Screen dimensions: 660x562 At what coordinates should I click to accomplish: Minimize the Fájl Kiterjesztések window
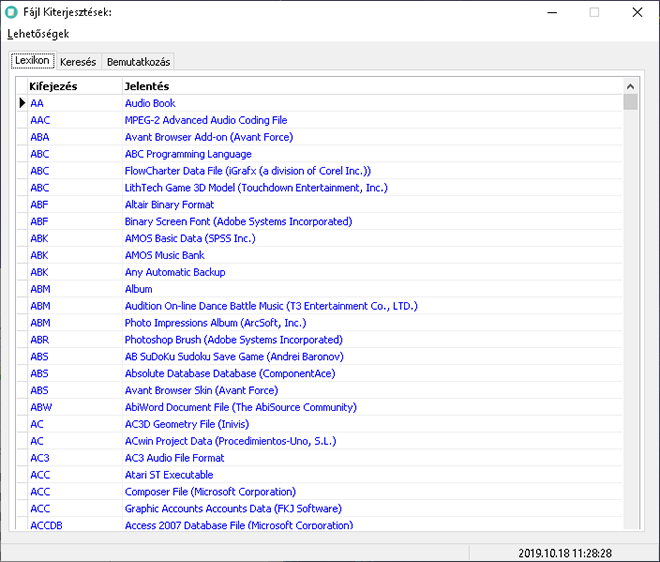552,13
